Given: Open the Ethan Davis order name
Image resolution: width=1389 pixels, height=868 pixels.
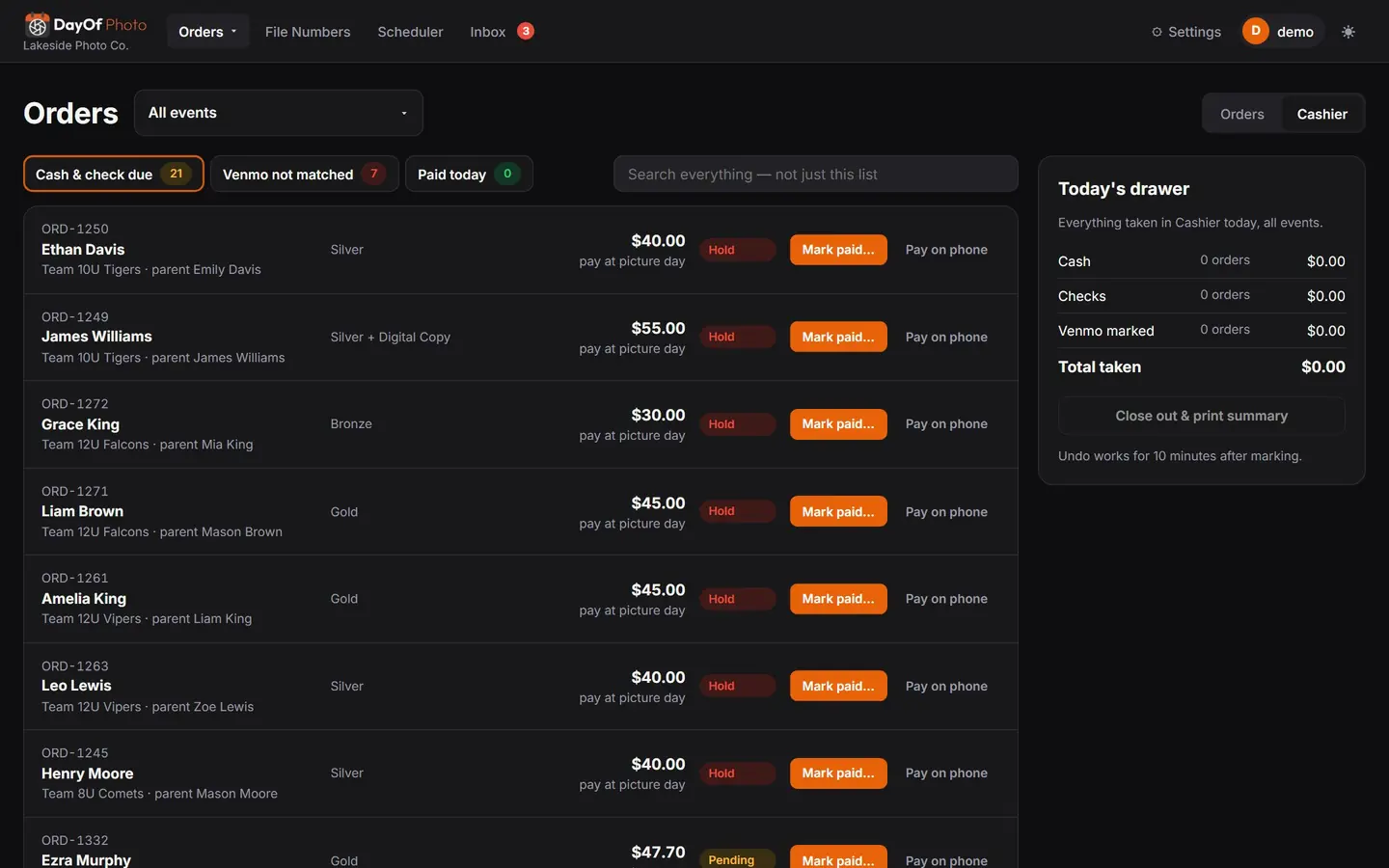Looking at the screenshot, I should tap(83, 249).
